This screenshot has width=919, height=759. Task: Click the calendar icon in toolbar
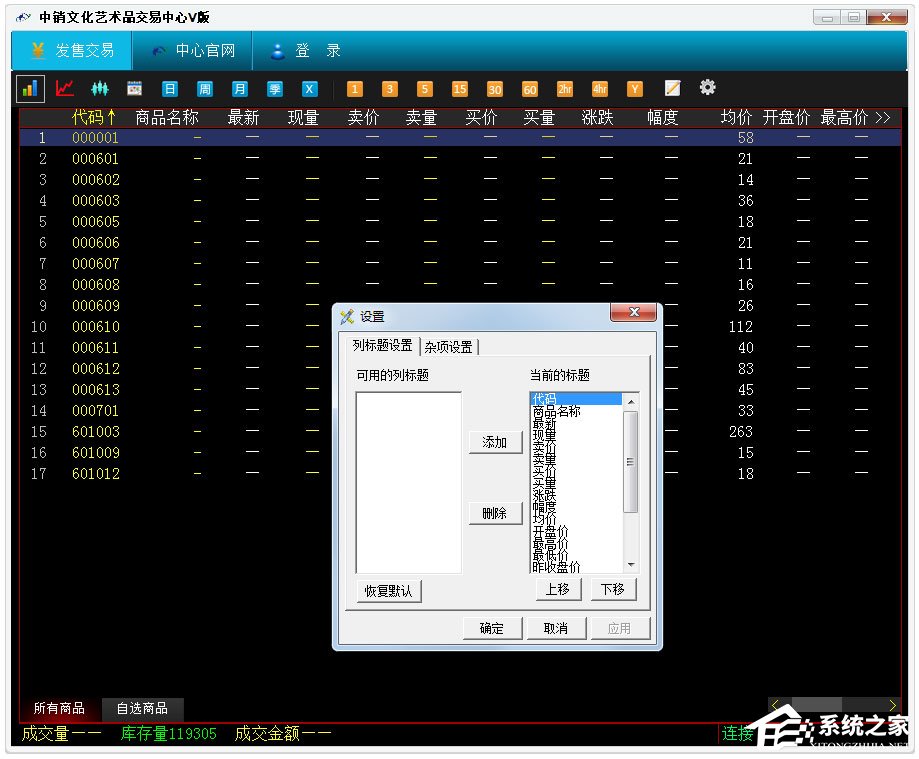pos(134,89)
